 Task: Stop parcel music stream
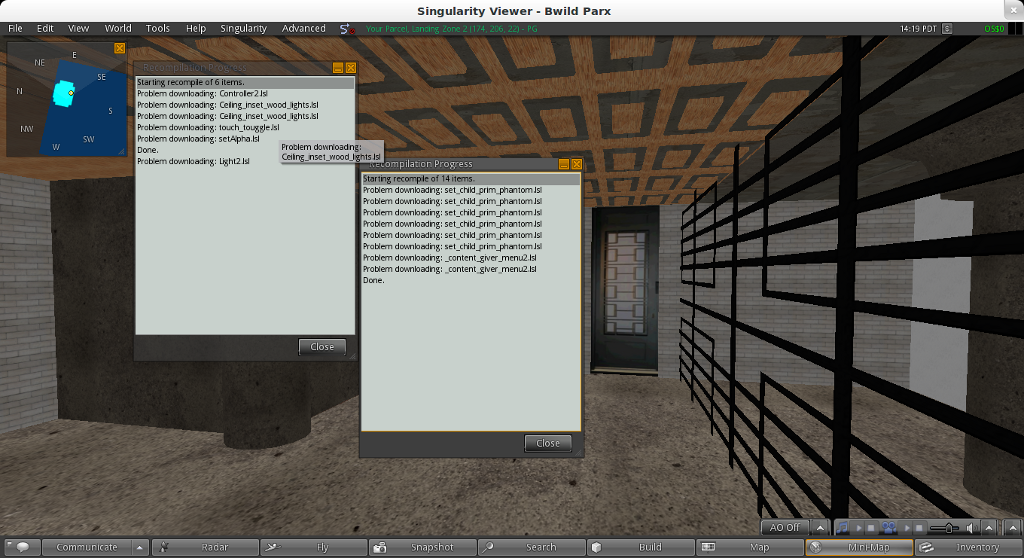click(871, 528)
